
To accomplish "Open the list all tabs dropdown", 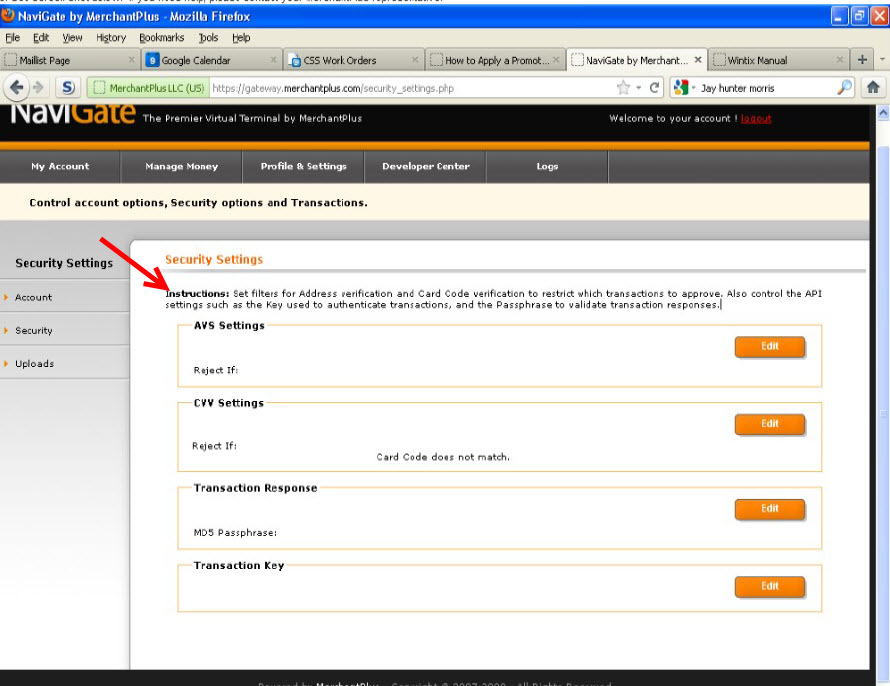I will pyautogui.click(x=882, y=60).
